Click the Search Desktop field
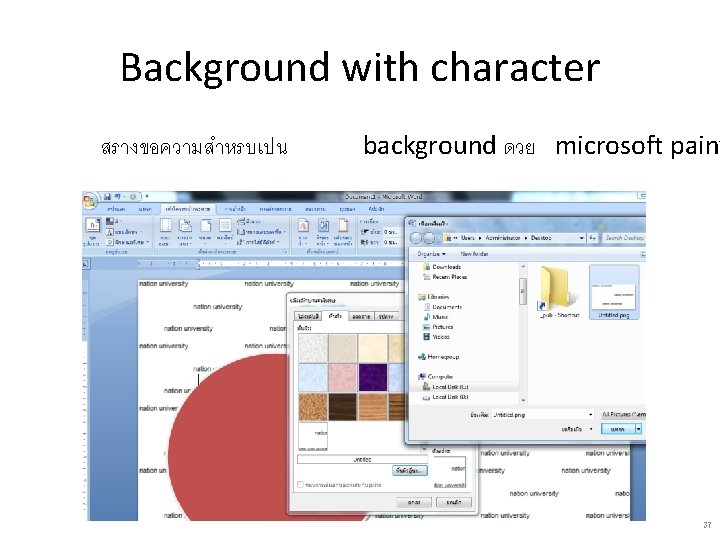The height and width of the screenshot is (540, 720). pyautogui.click(x=624, y=238)
